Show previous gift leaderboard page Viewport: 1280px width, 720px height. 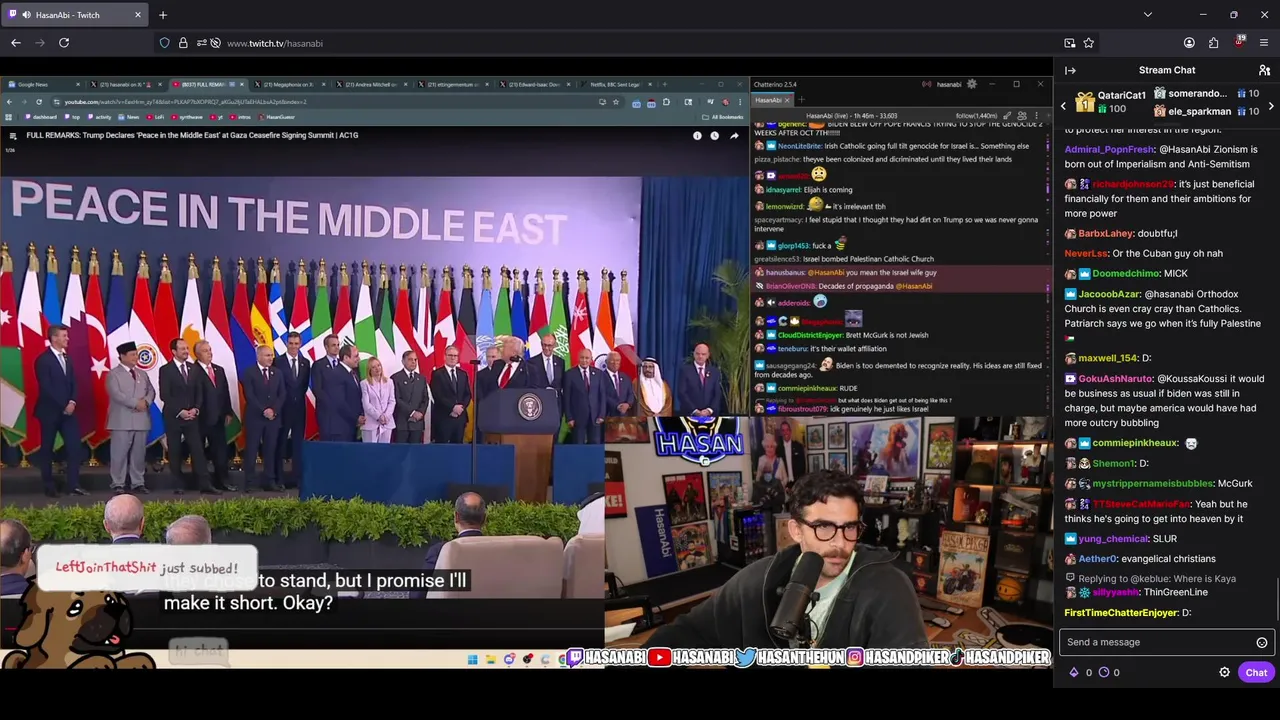click(x=1064, y=104)
